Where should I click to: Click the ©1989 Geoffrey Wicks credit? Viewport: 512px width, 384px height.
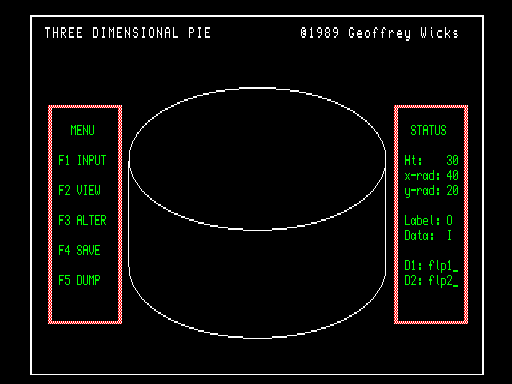379,33
